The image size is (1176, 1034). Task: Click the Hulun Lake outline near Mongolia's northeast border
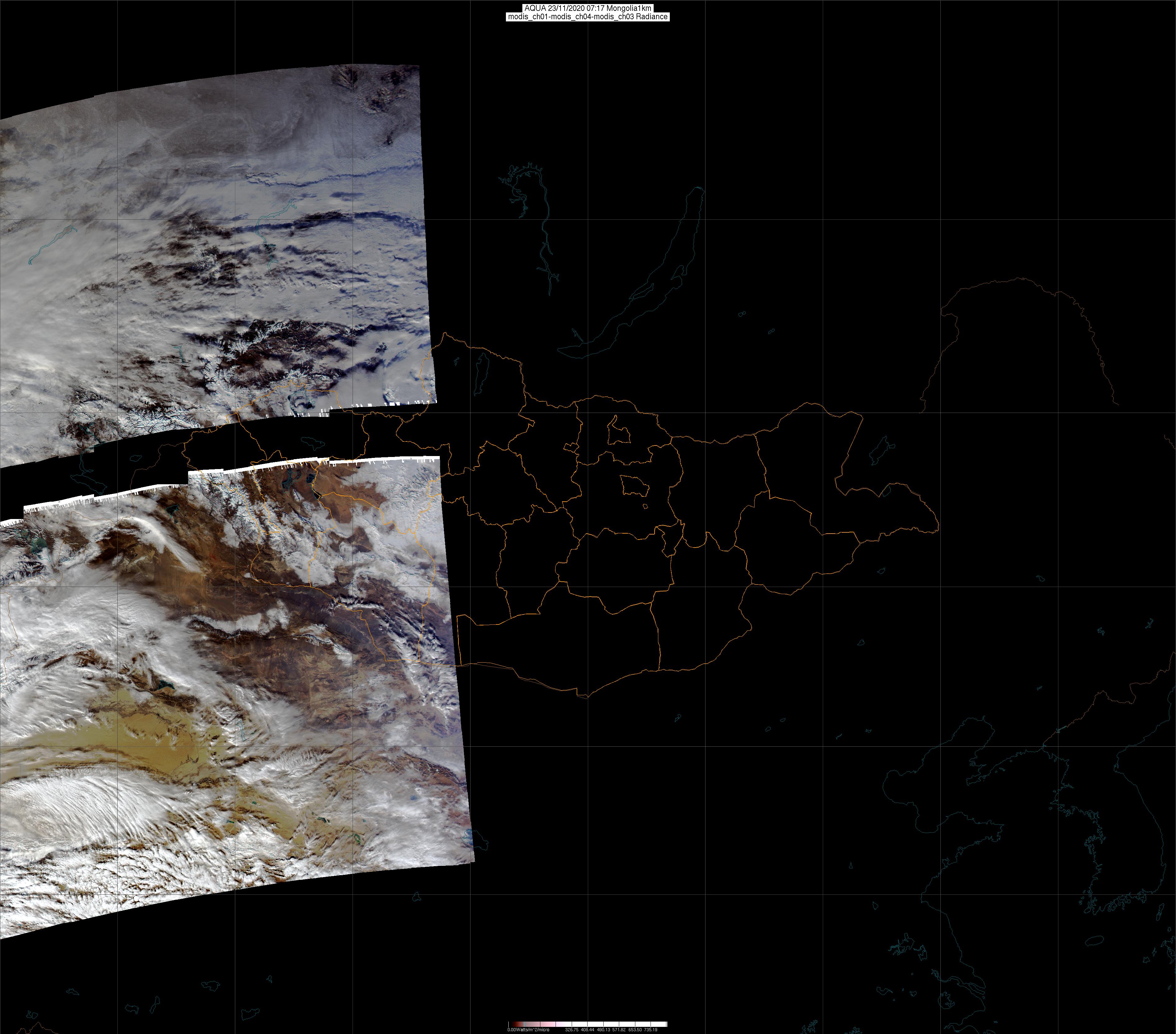(881, 450)
